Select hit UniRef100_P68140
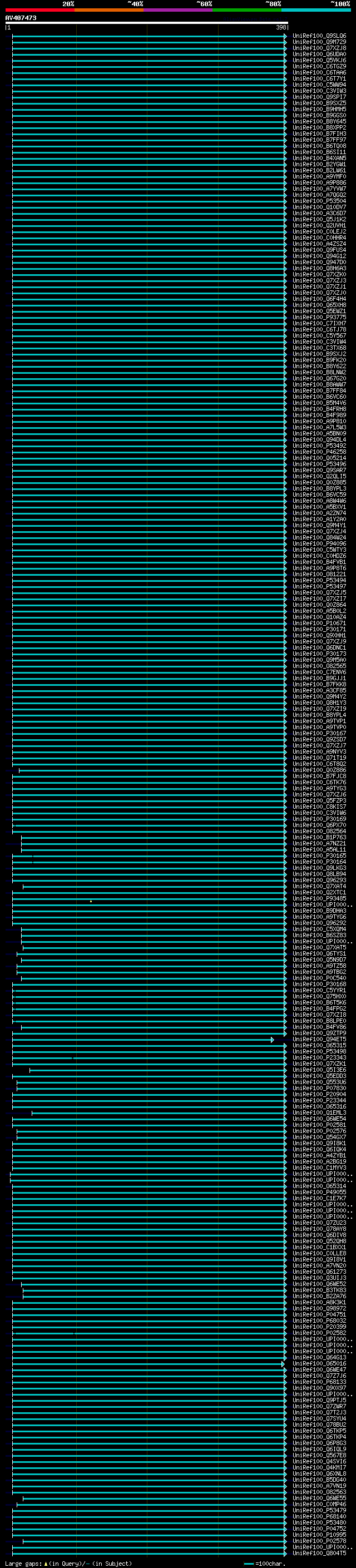The width and height of the screenshot is (356, 1568). pyautogui.click(x=319, y=1516)
